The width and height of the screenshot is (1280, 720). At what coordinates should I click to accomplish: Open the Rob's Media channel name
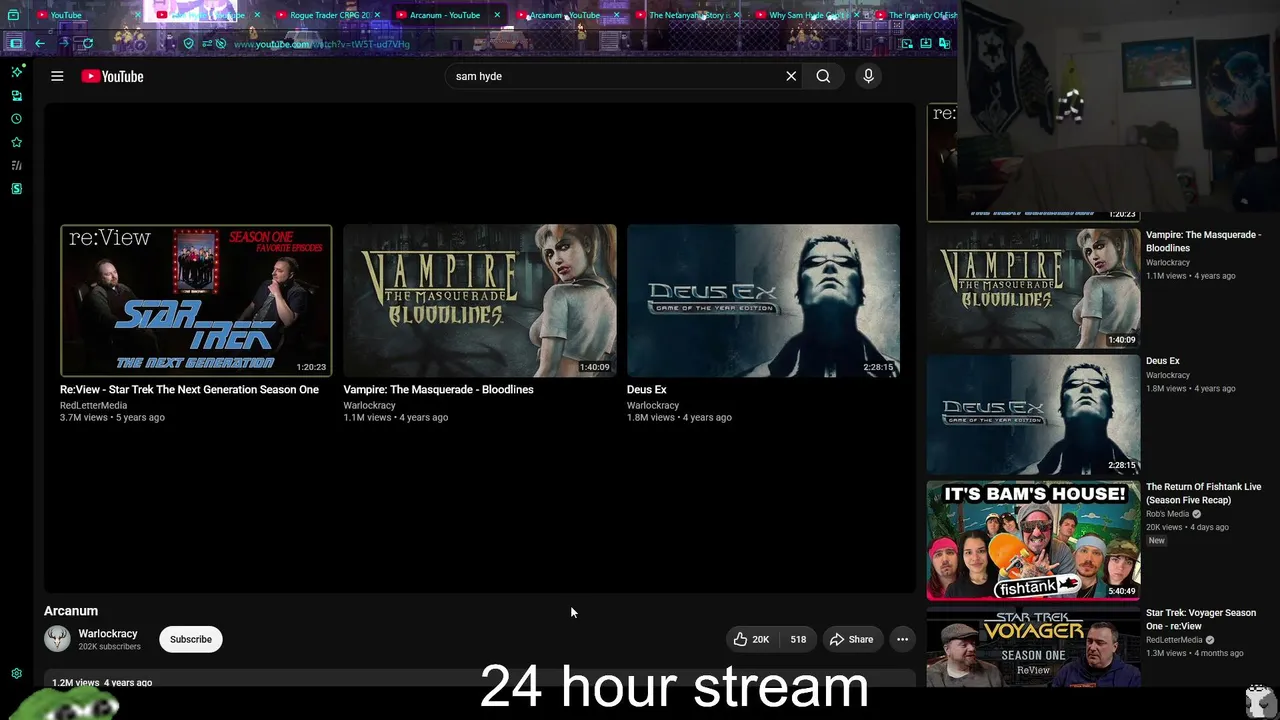tap(1167, 514)
